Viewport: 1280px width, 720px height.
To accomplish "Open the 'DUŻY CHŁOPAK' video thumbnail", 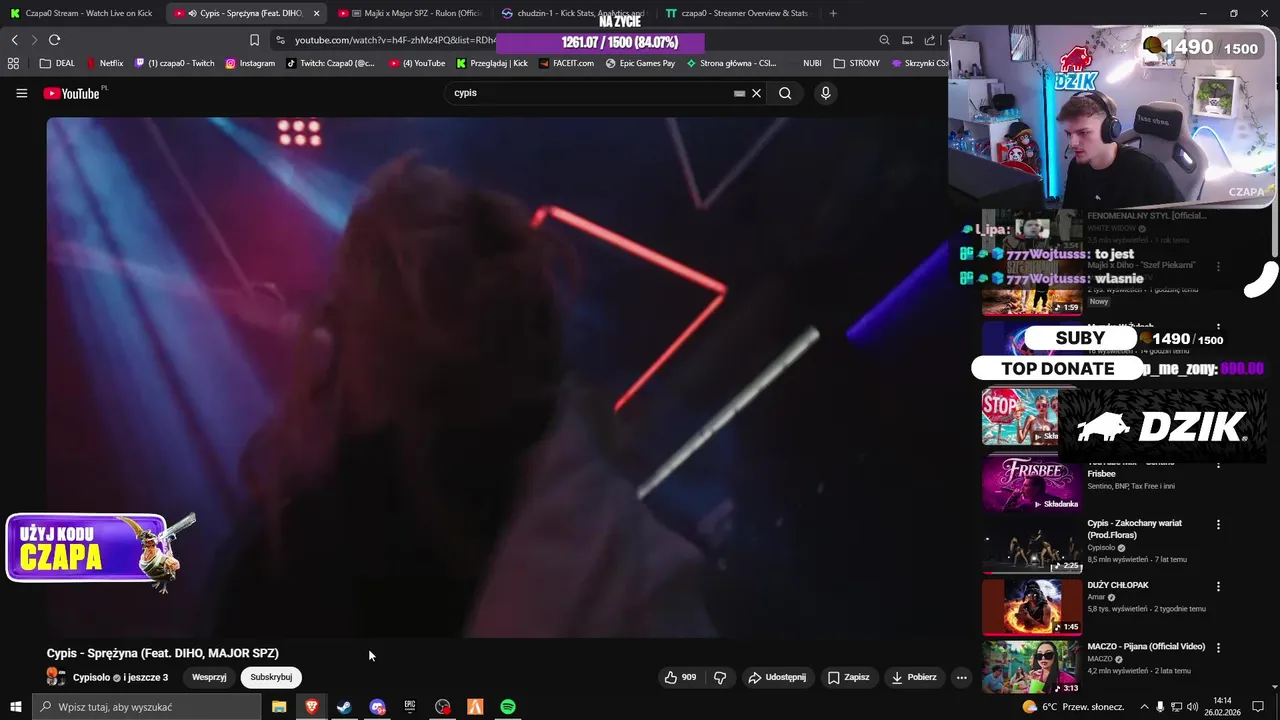I will point(1032,607).
